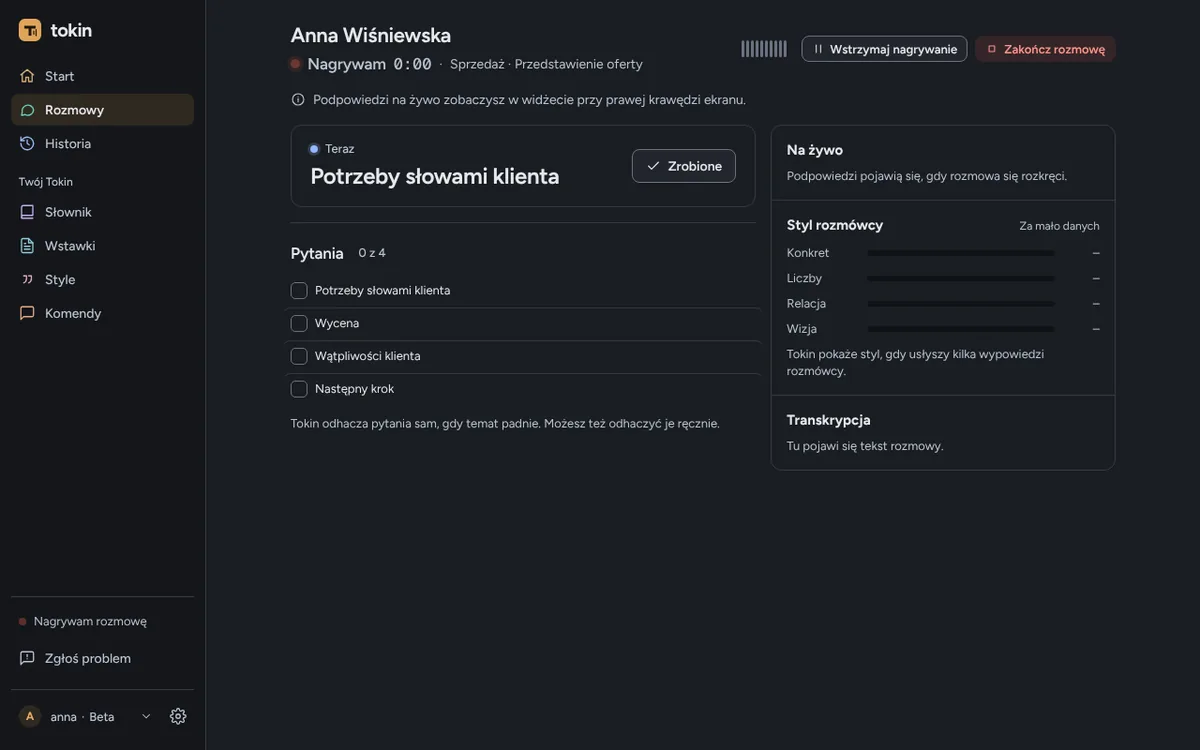Check the Wątpliwości klienta checkbox
1200x750 pixels.
pyautogui.click(x=299, y=356)
